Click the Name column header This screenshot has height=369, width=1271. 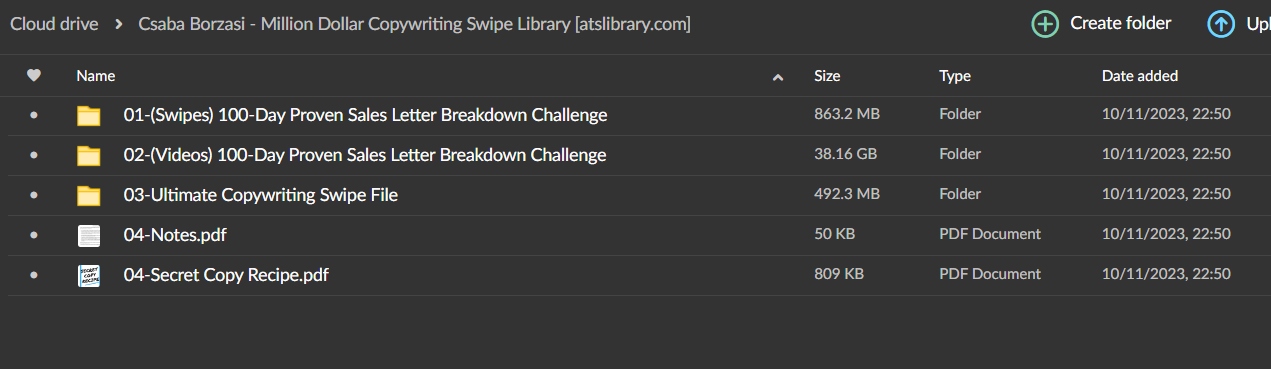pos(96,76)
